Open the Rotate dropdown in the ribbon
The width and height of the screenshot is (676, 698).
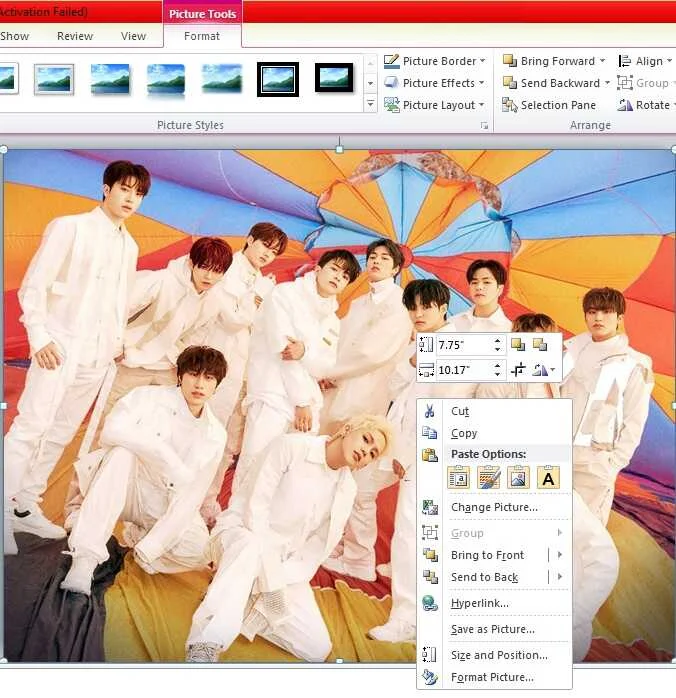point(646,105)
